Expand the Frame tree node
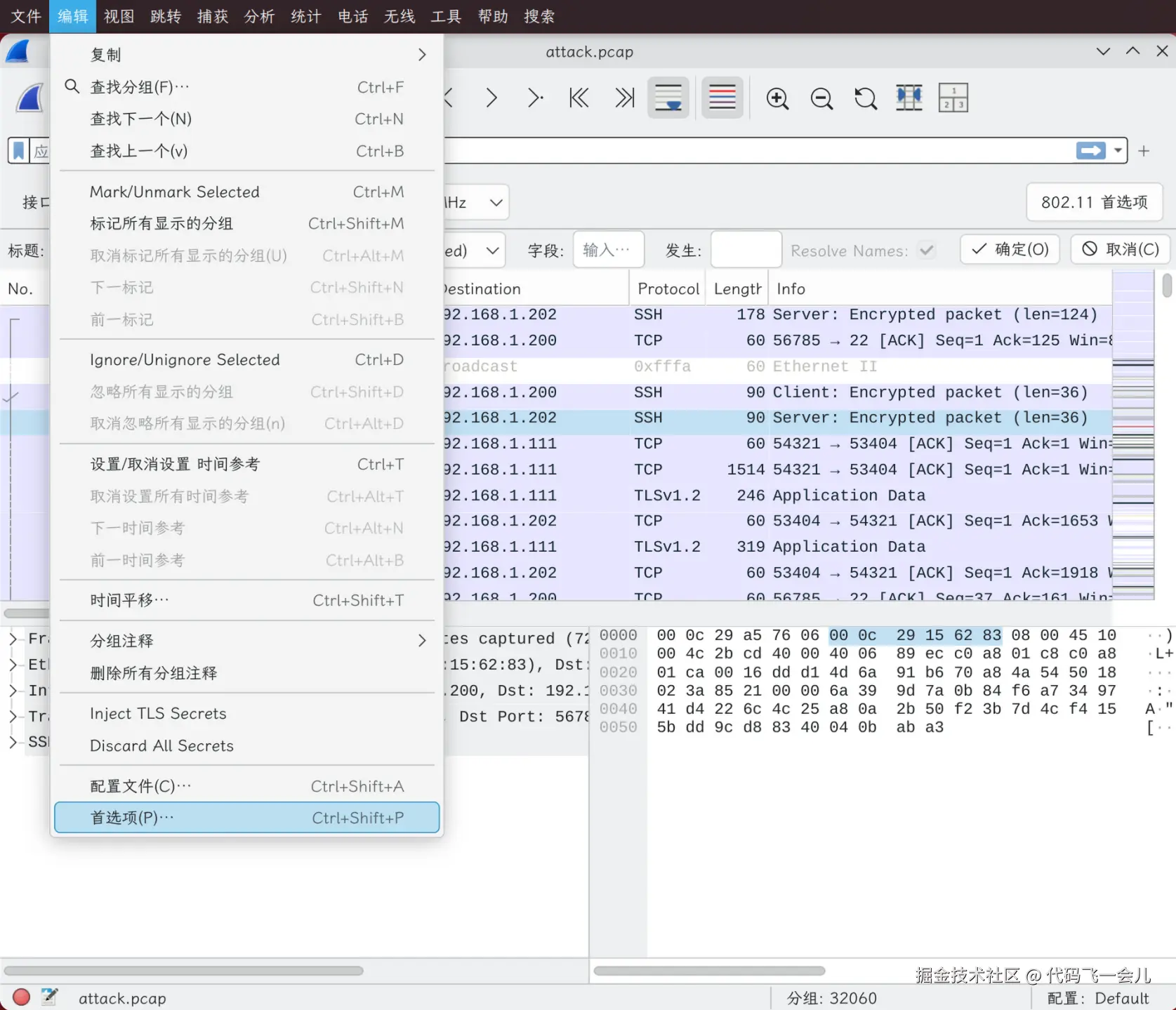The width and height of the screenshot is (1176, 1010). click(x=13, y=639)
